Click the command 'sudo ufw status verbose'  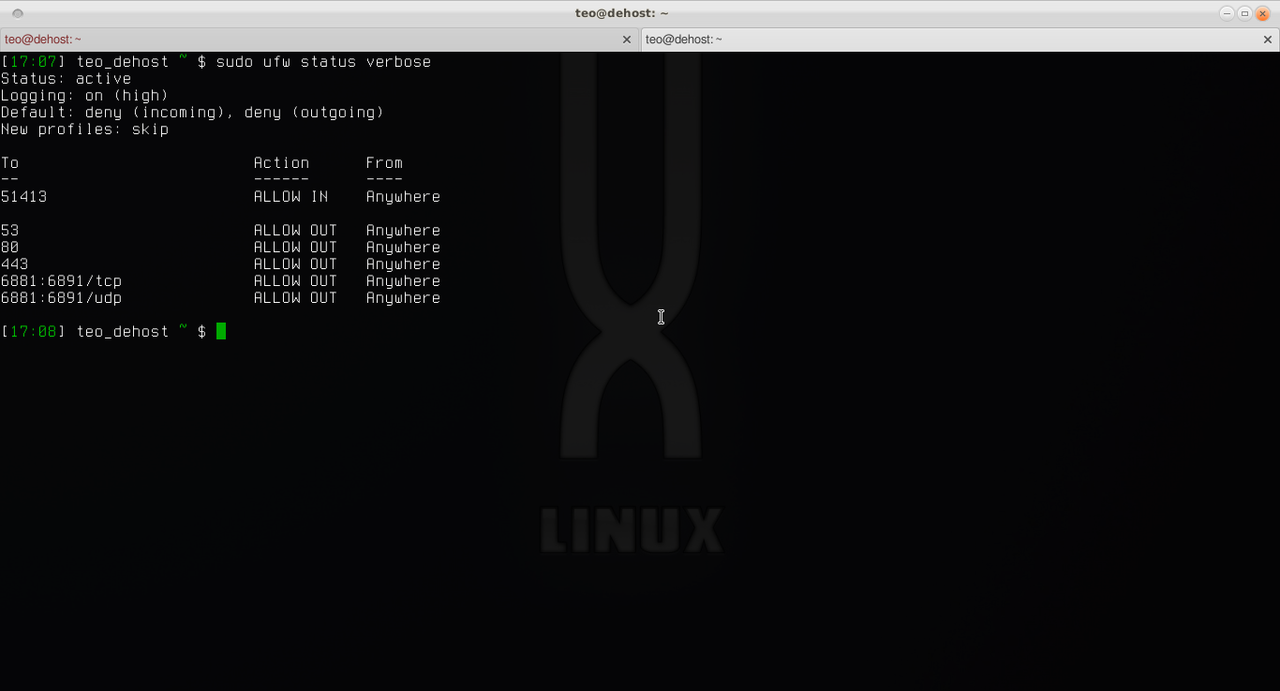tap(323, 62)
